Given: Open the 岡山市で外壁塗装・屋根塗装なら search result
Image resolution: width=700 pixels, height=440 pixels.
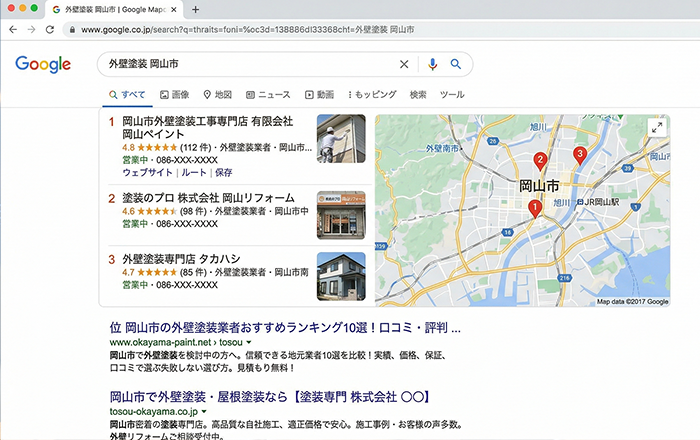Looking at the screenshot, I should point(270,397).
